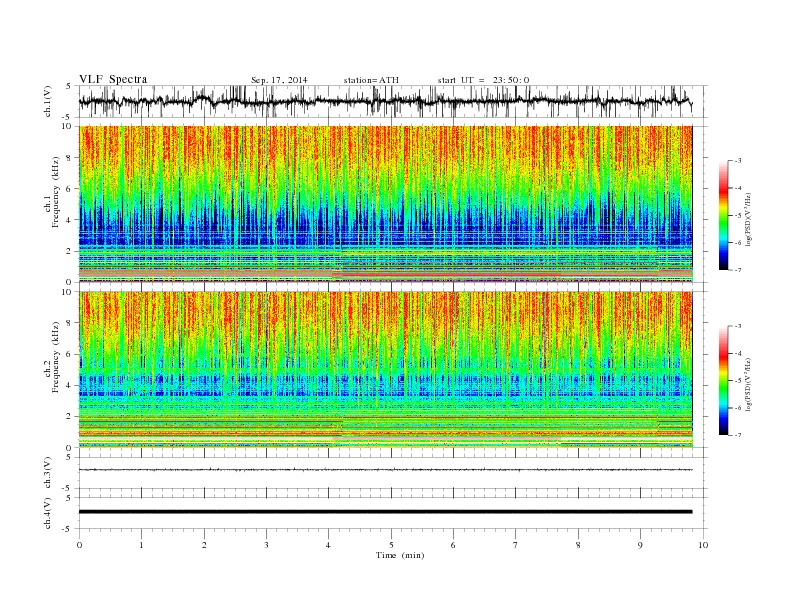Click time axis tick label "2"
This screenshot has width=792, height=612.
204,545
